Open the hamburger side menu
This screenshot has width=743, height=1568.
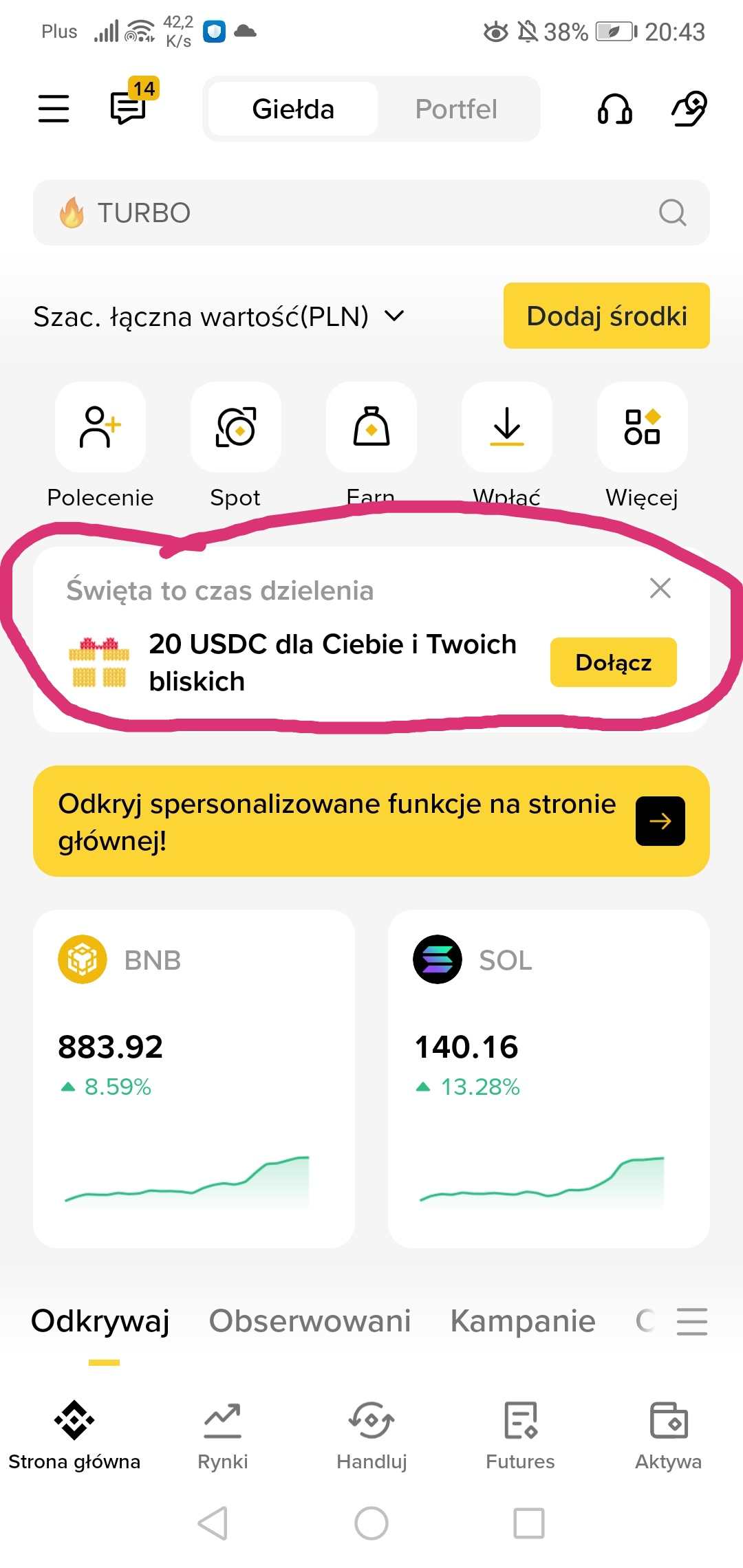(54, 109)
